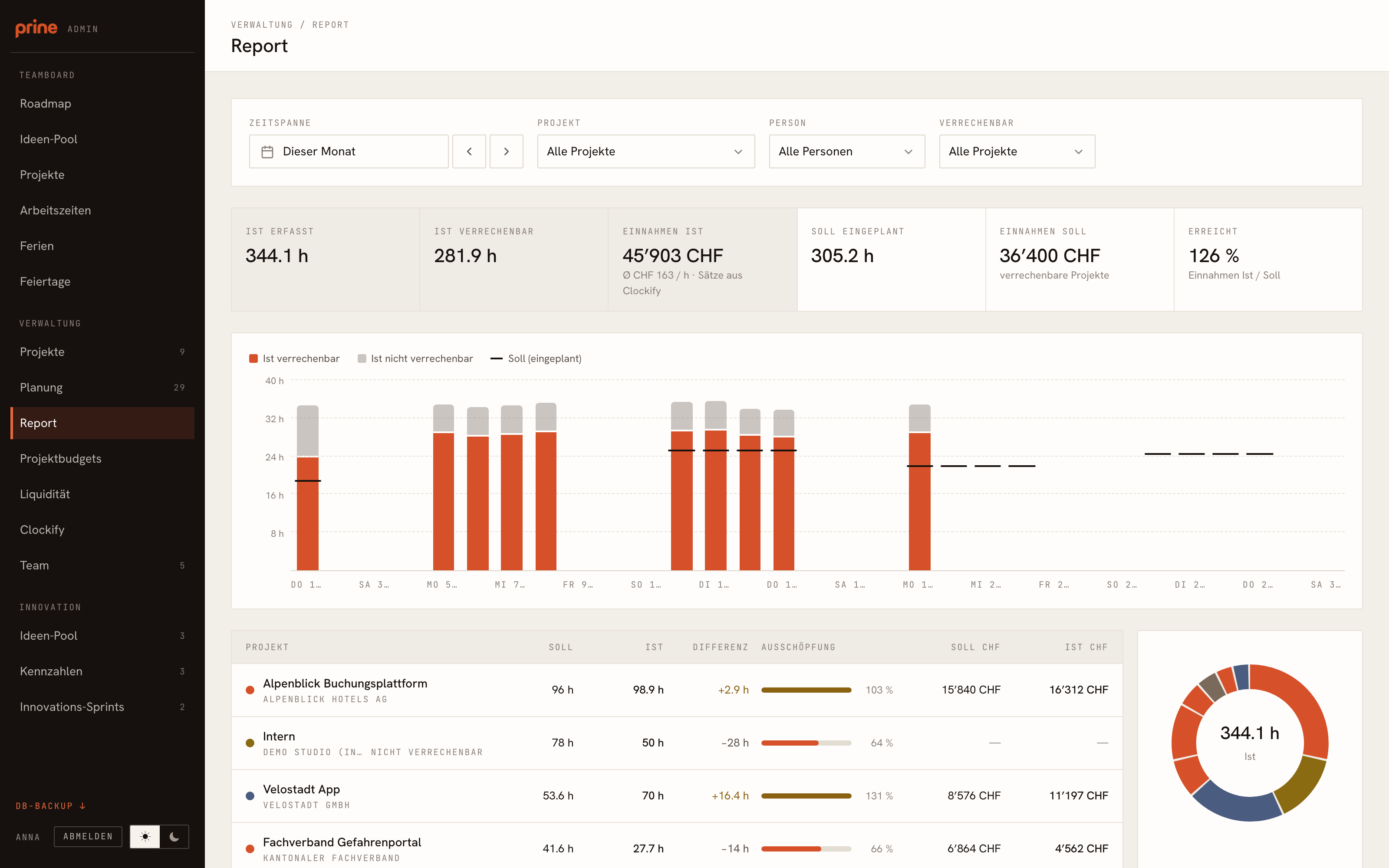This screenshot has height=868, width=1389.
Task: Click the Abmelden button
Action: (x=88, y=836)
